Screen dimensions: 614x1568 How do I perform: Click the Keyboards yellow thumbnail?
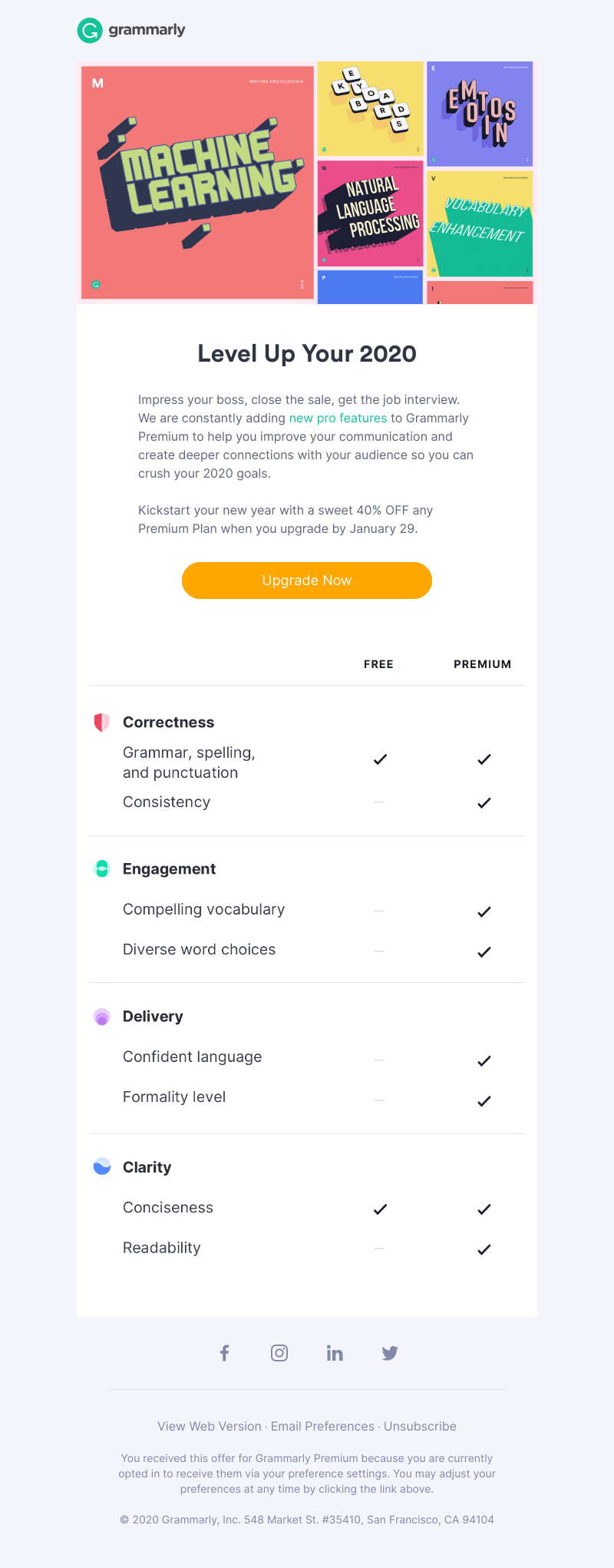[x=370, y=109]
